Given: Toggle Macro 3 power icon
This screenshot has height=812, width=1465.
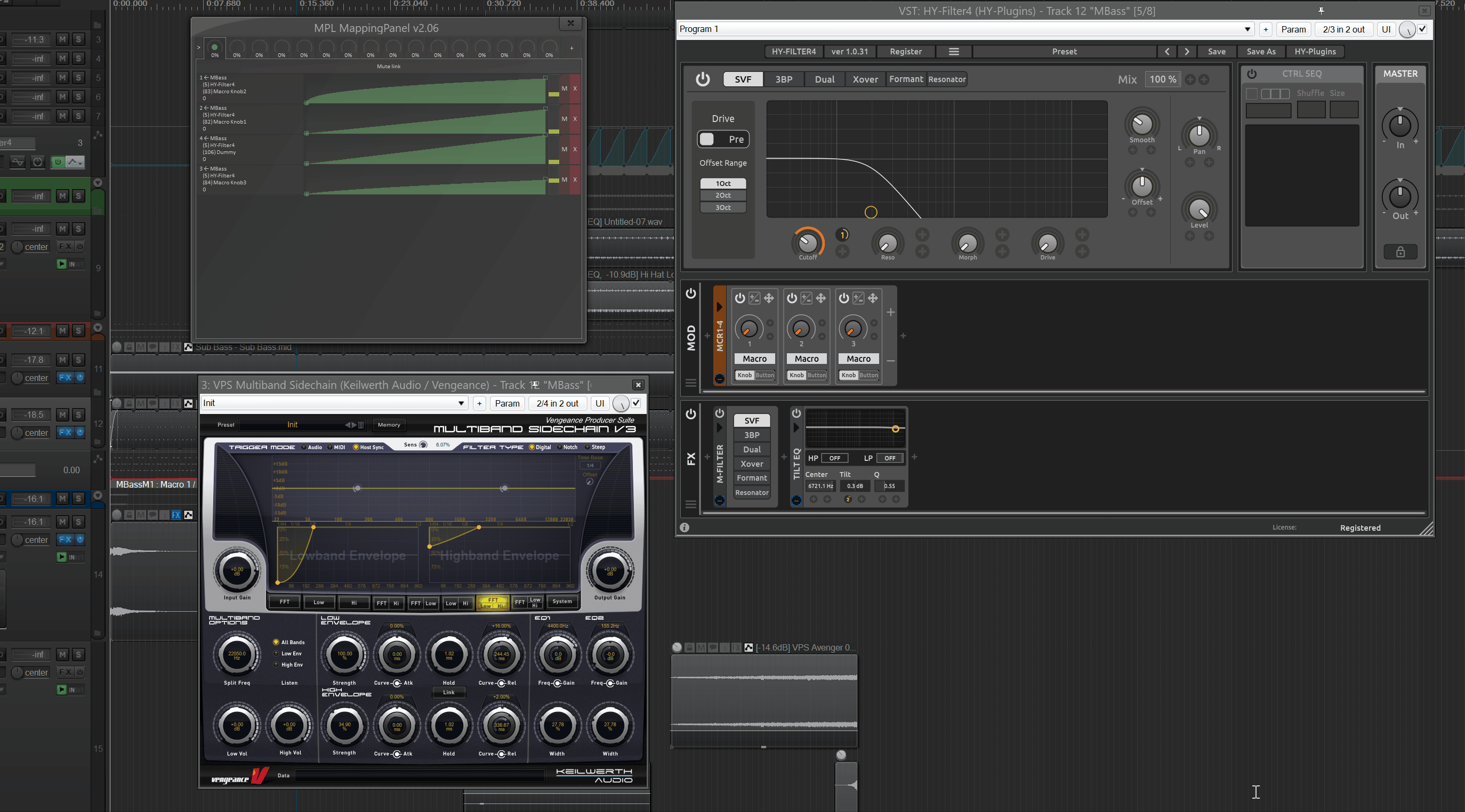Looking at the screenshot, I should [844, 298].
